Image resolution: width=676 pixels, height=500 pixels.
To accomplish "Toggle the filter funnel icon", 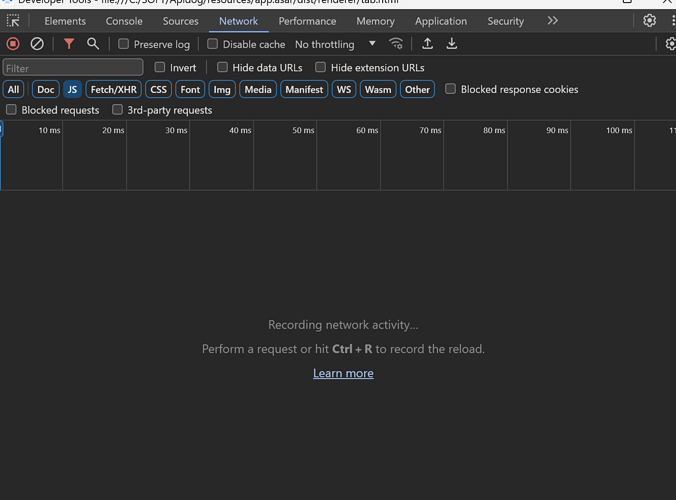I will tap(69, 44).
